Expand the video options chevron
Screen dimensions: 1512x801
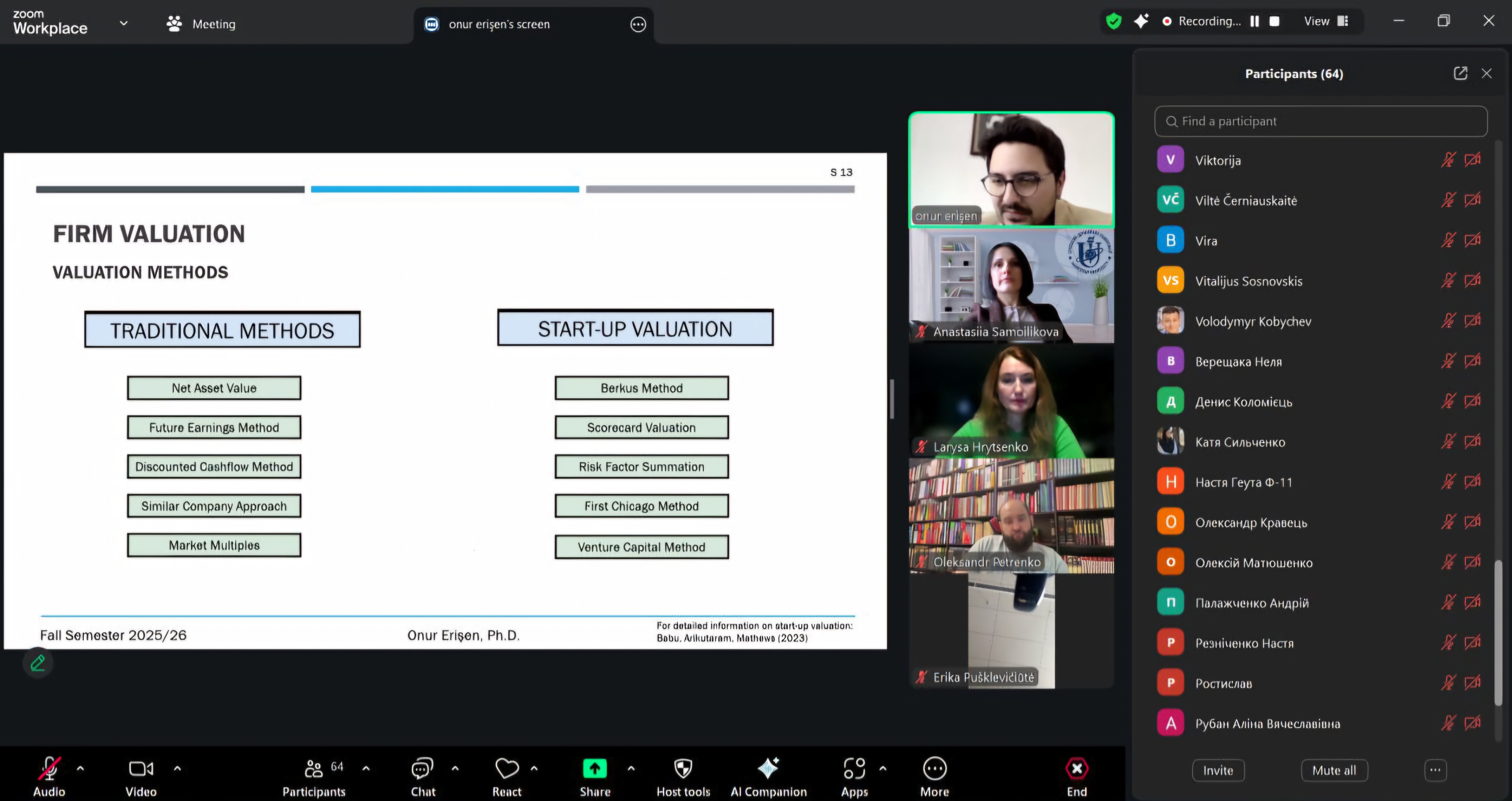177,768
